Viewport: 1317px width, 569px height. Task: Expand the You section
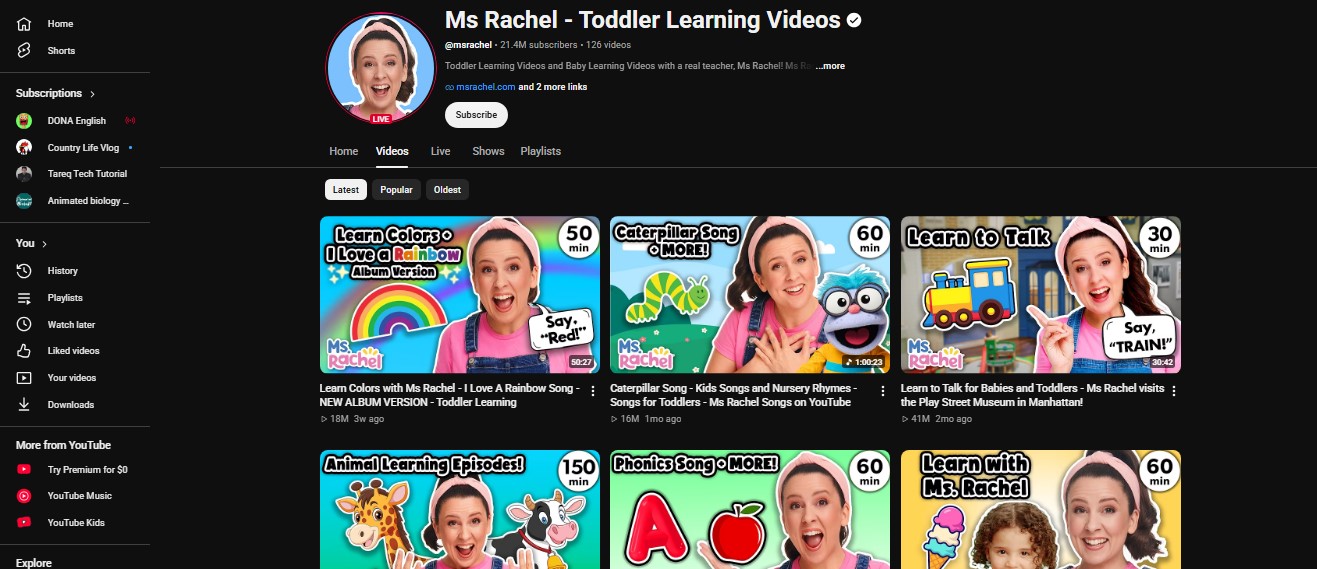pos(31,243)
